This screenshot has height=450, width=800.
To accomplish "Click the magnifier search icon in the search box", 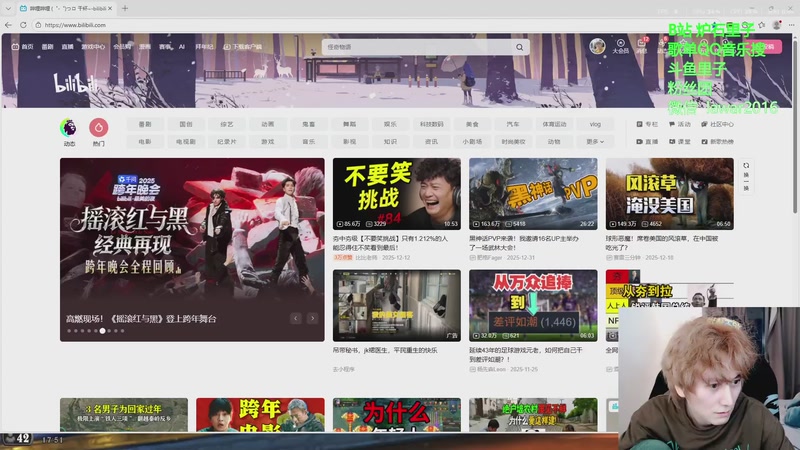I will [519, 47].
